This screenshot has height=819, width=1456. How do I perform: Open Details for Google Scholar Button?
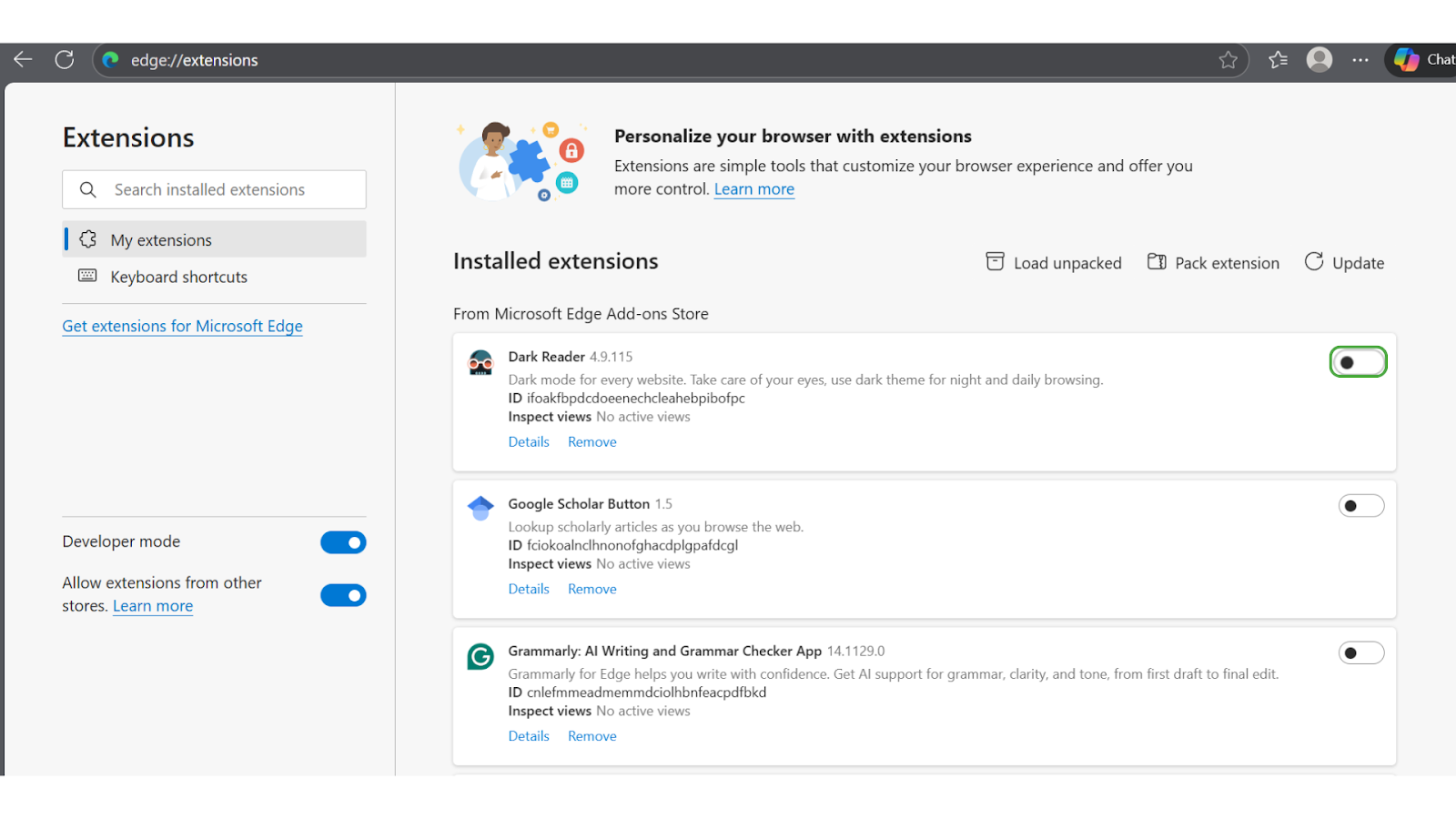click(x=529, y=590)
